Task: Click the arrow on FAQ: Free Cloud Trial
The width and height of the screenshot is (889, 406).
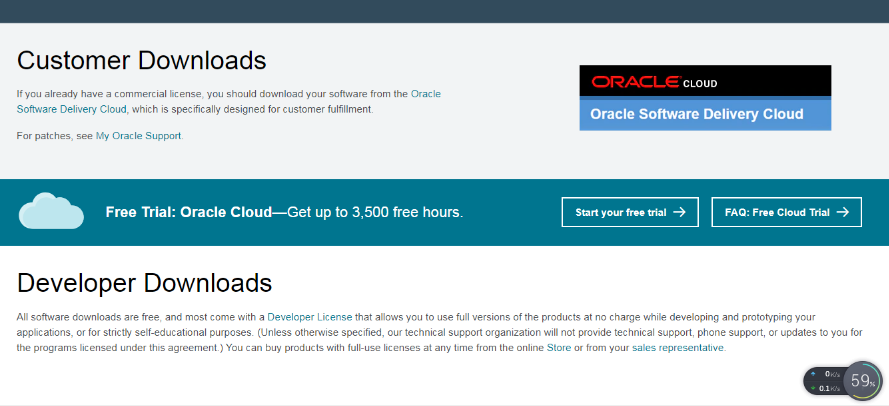Action: click(x=842, y=212)
